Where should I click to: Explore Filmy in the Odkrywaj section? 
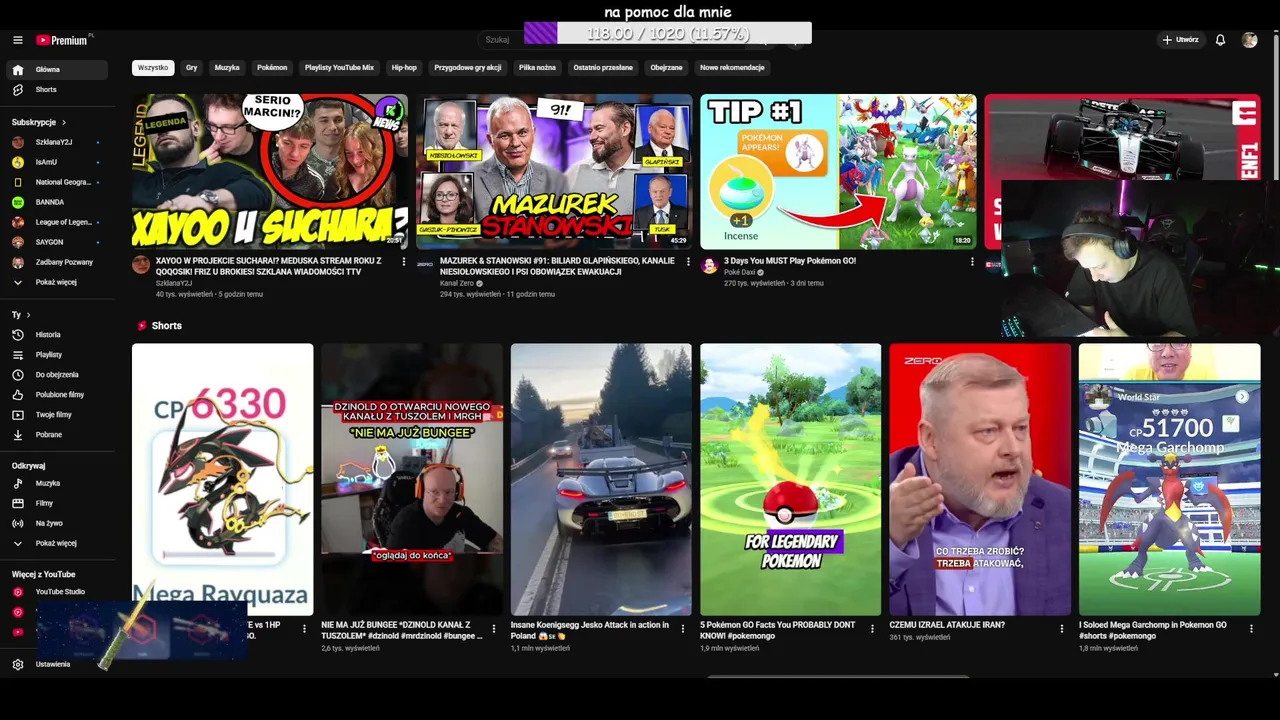[56, 503]
